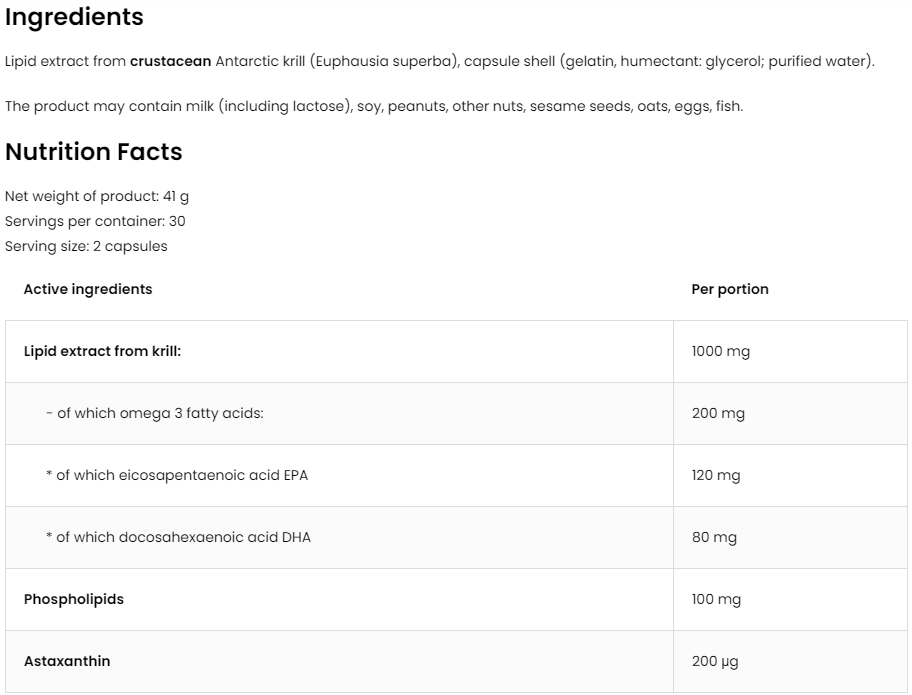Click the Per portion column header

(x=730, y=289)
